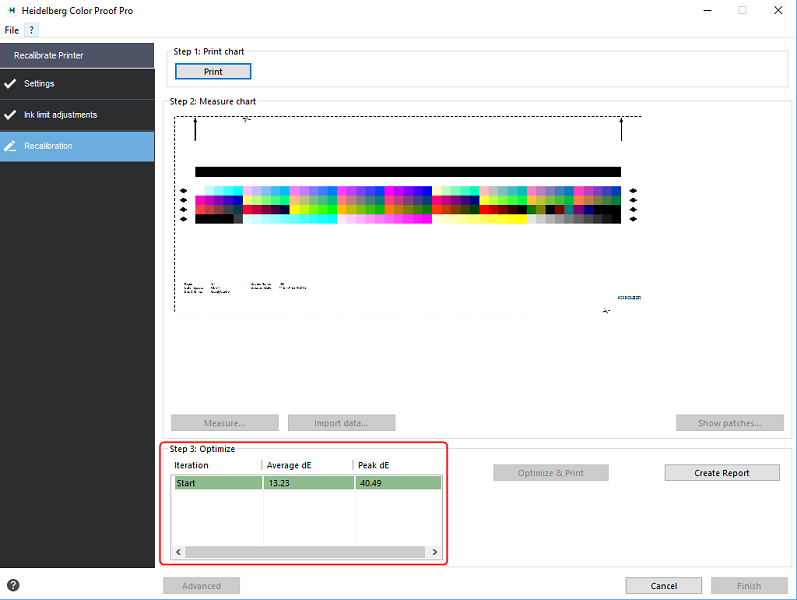Viewport: 797px width, 600px height.
Task: Click Show patches... button
Action: [x=729, y=423]
